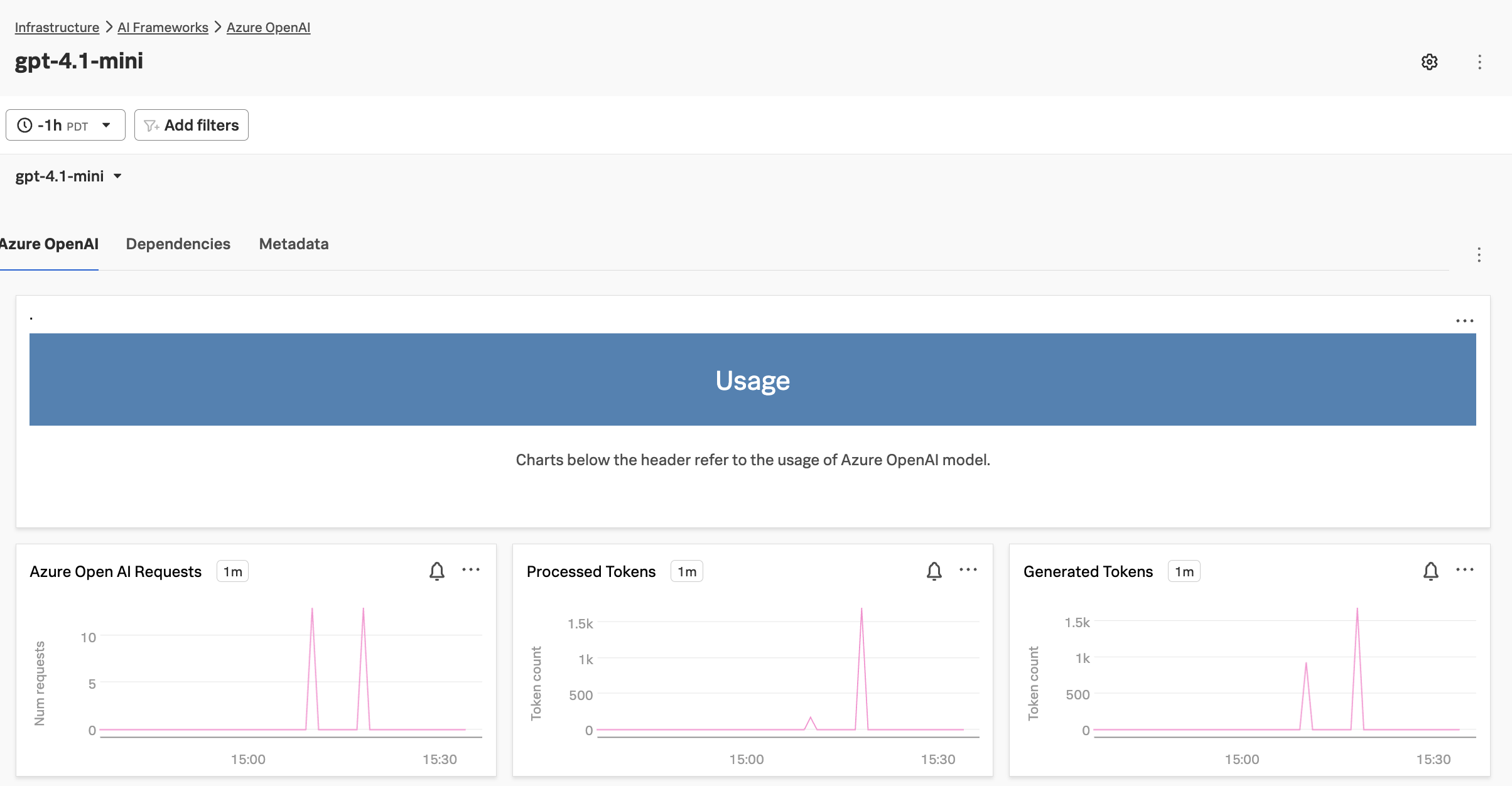Image resolution: width=1512 pixels, height=786 pixels.
Task: Open the Usage panel ellipsis menu
Action: pos(1465,321)
